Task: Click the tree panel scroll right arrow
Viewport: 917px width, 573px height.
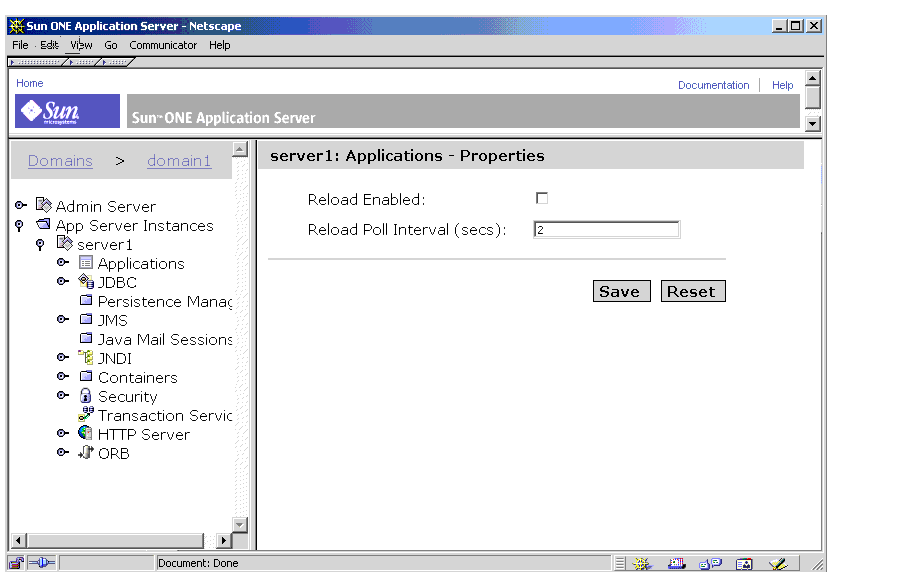Action: pyautogui.click(x=223, y=540)
